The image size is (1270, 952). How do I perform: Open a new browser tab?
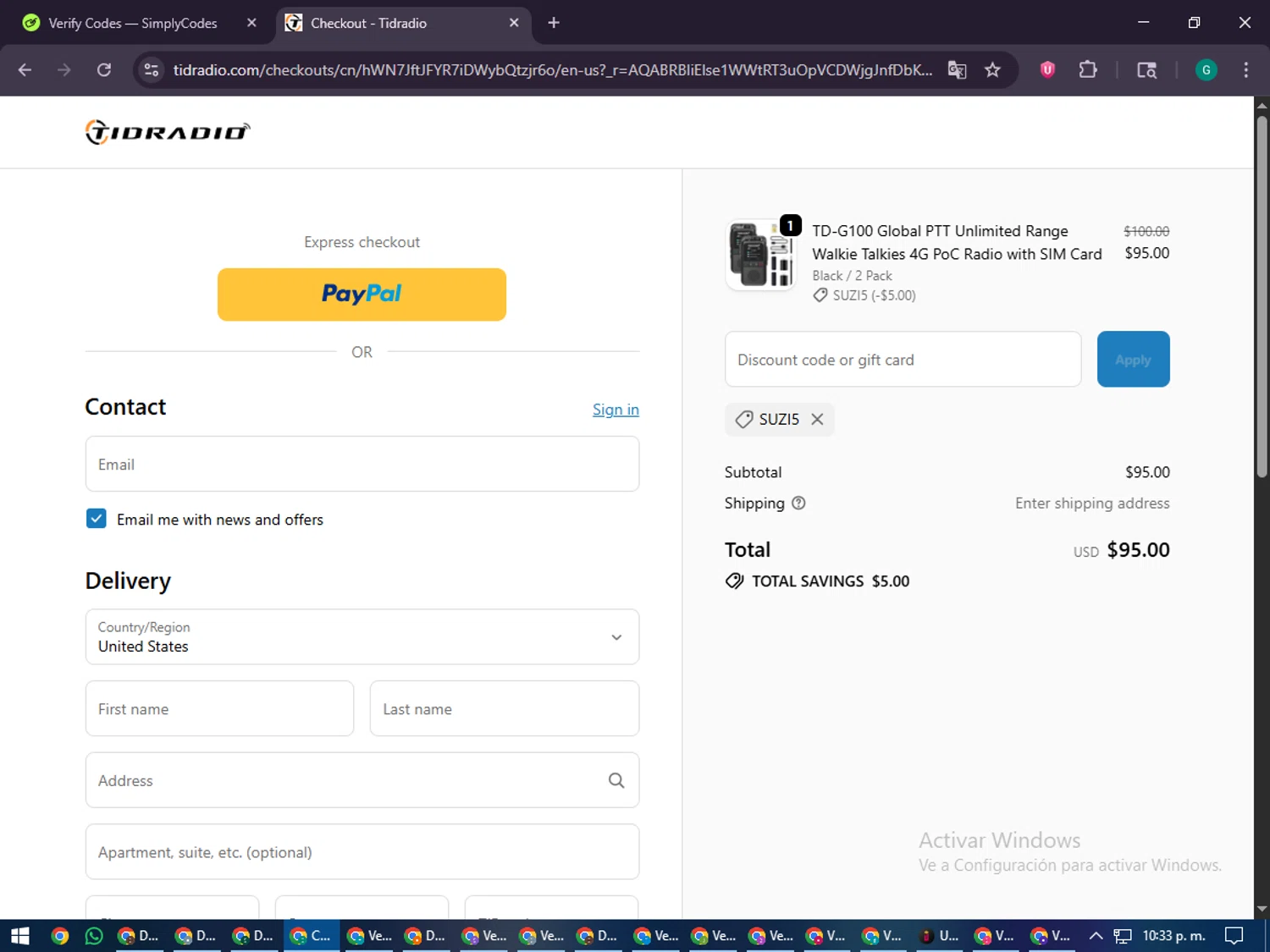tap(554, 23)
